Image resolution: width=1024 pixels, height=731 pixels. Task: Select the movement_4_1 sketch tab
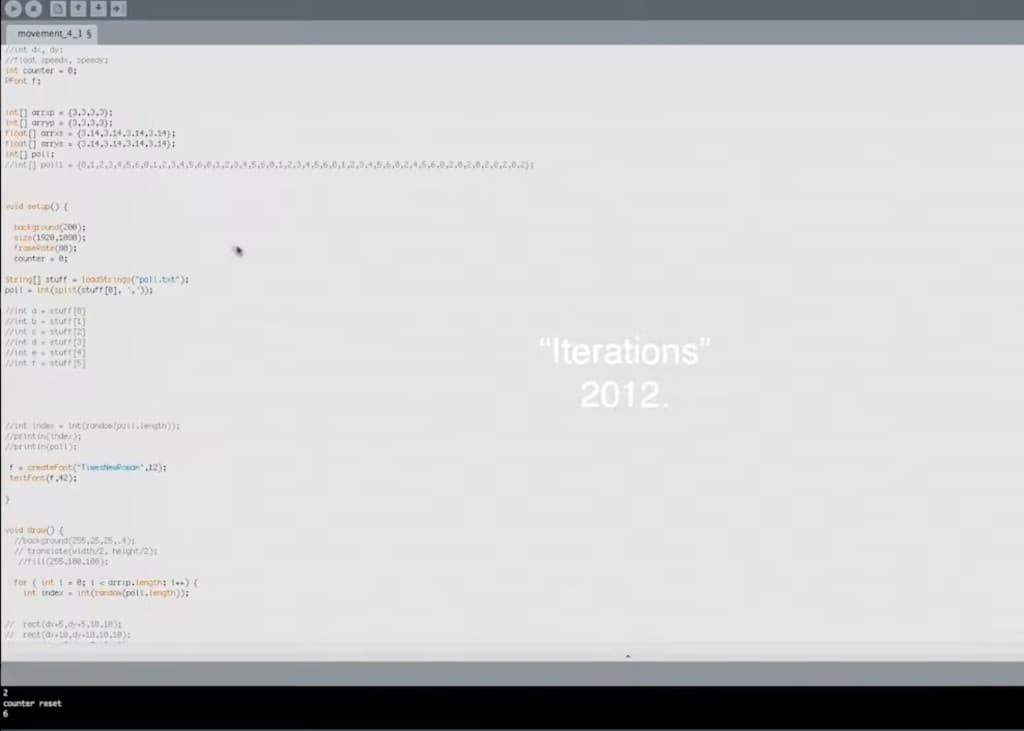(x=52, y=33)
